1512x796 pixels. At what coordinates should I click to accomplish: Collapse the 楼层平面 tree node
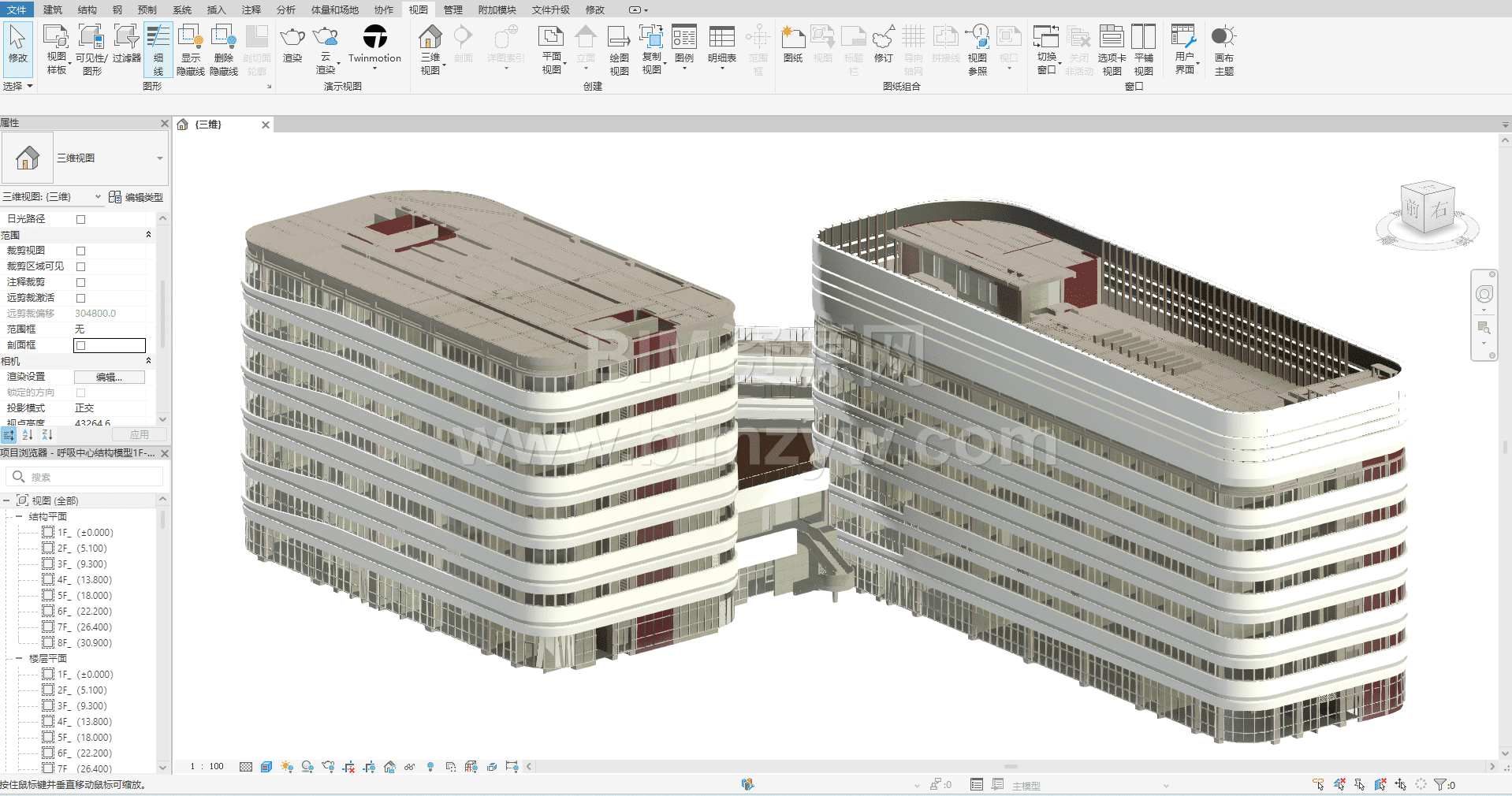pos(19,659)
